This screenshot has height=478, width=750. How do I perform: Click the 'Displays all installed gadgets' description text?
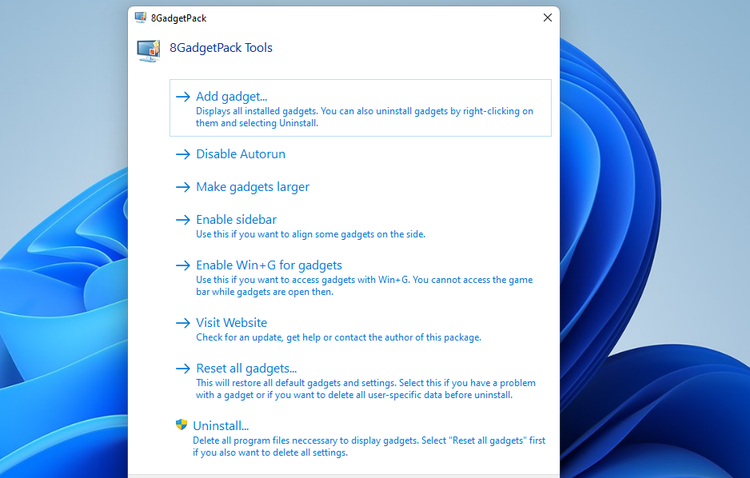364,117
